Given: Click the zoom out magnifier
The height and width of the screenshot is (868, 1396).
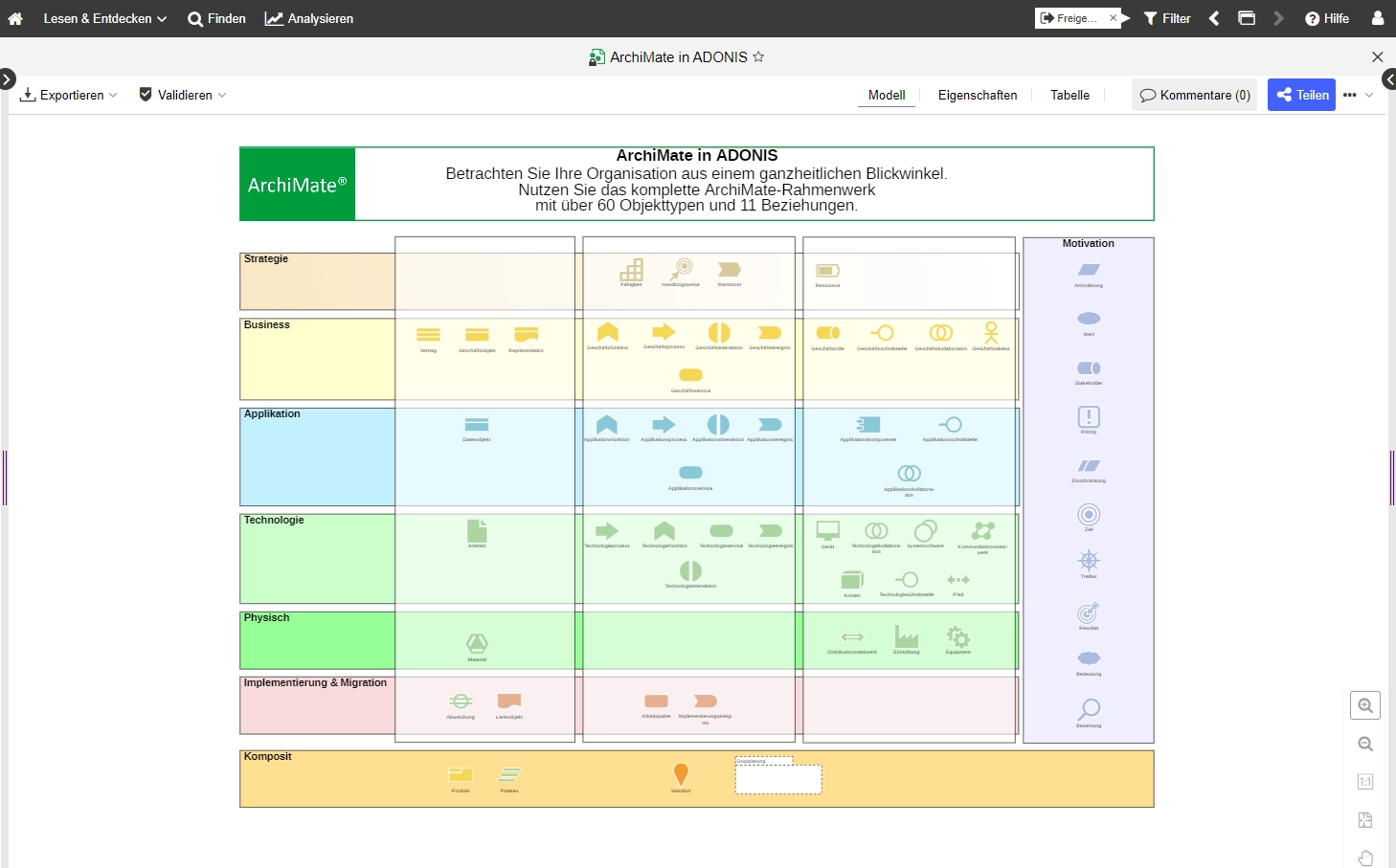Looking at the screenshot, I should (x=1365, y=744).
